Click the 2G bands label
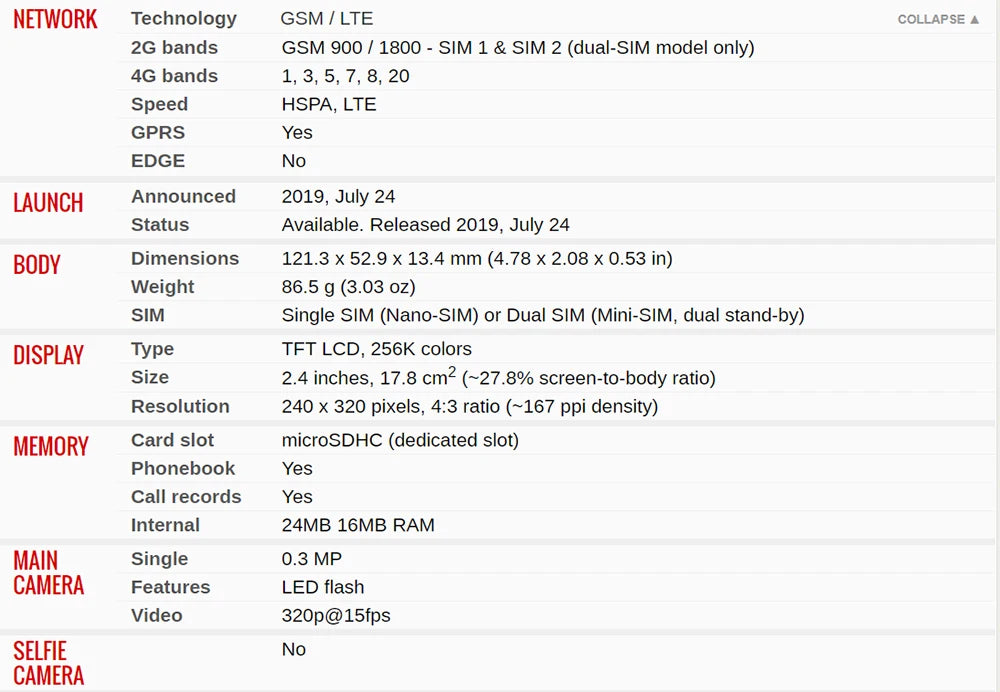The image size is (1000, 692). pyautogui.click(x=174, y=47)
